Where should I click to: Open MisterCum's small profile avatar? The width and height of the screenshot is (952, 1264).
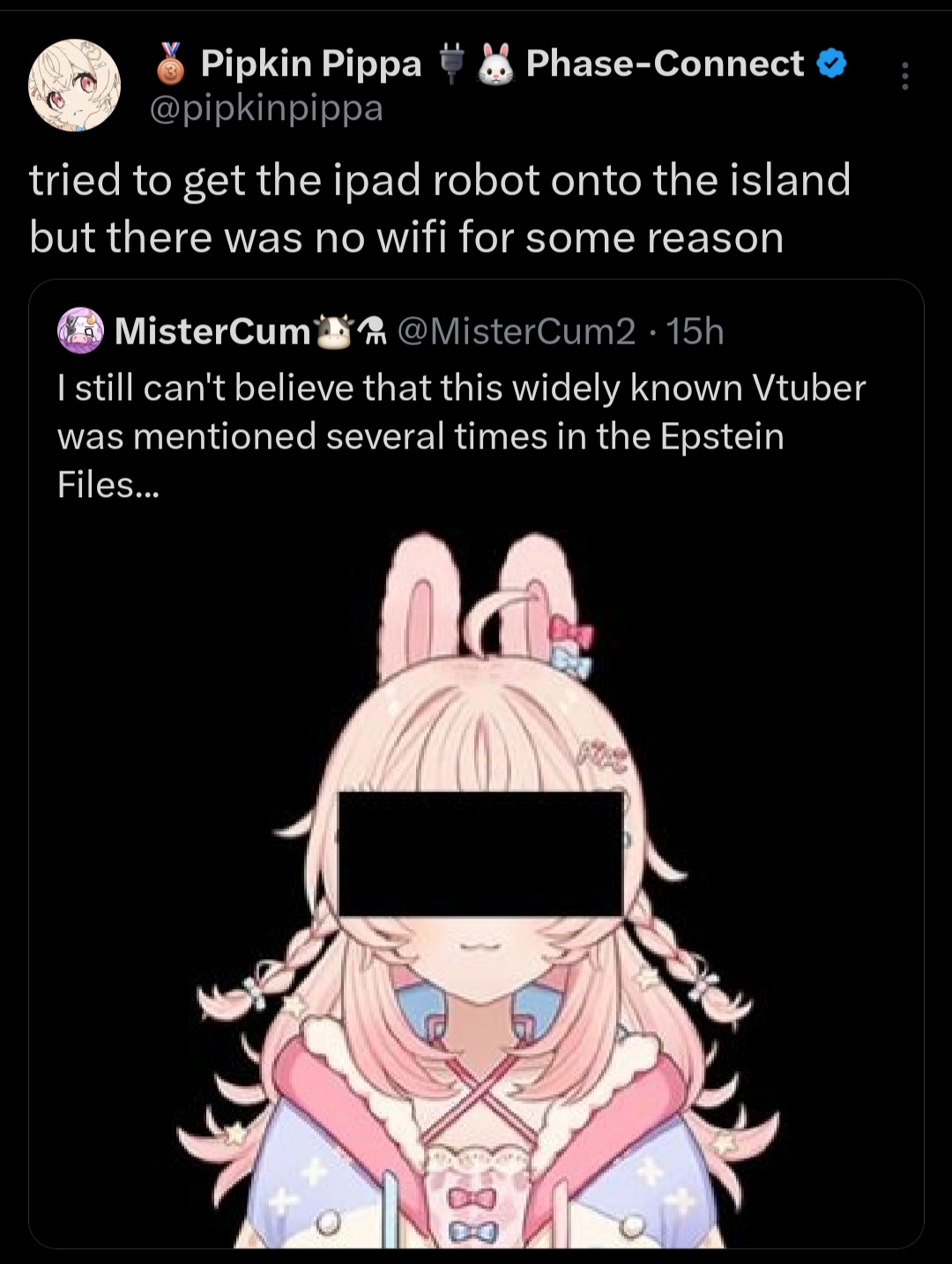click(80, 331)
